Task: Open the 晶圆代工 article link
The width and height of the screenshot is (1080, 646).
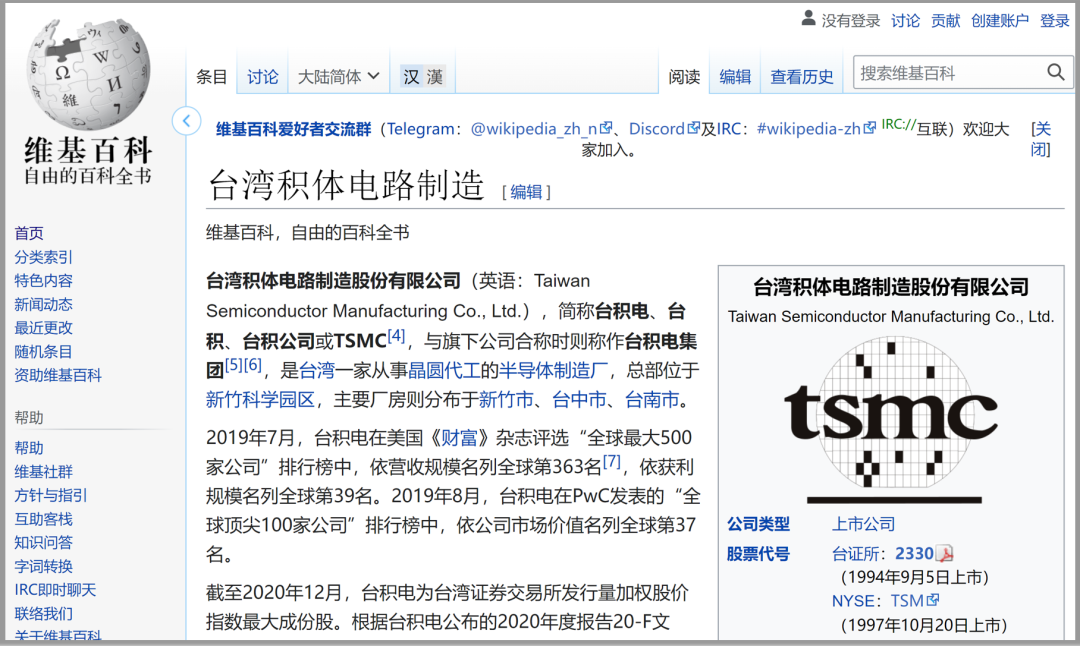Action: coord(444,371)
